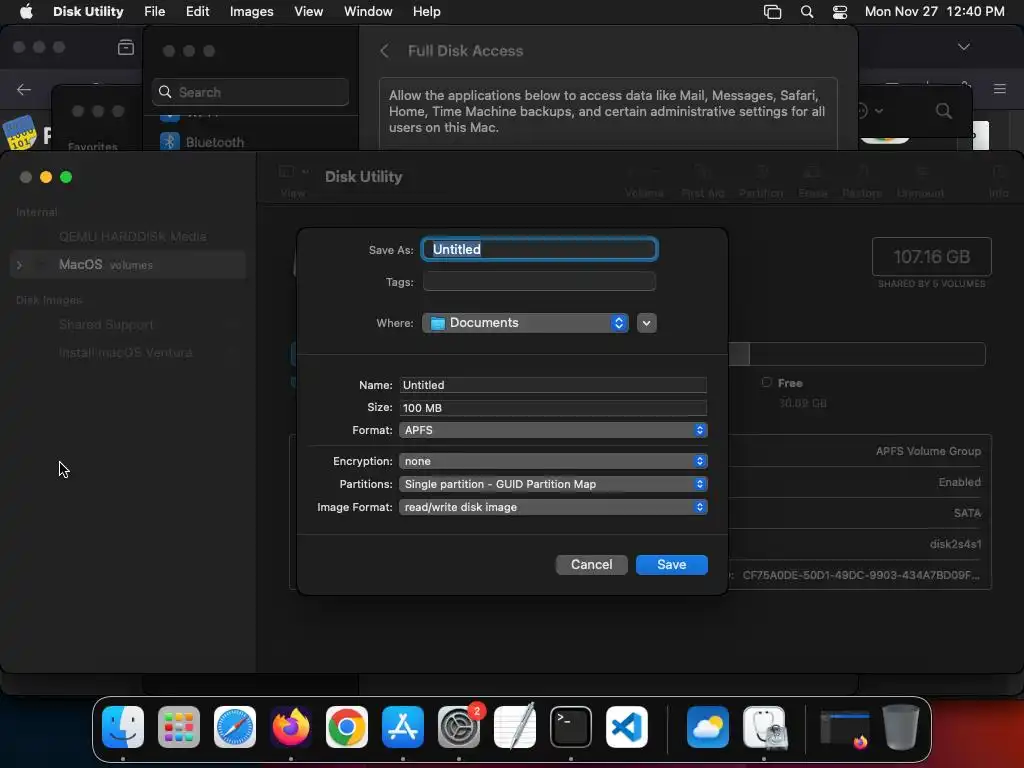Select MacOS volumes in Disk Utility sidebar

point(128,264)
